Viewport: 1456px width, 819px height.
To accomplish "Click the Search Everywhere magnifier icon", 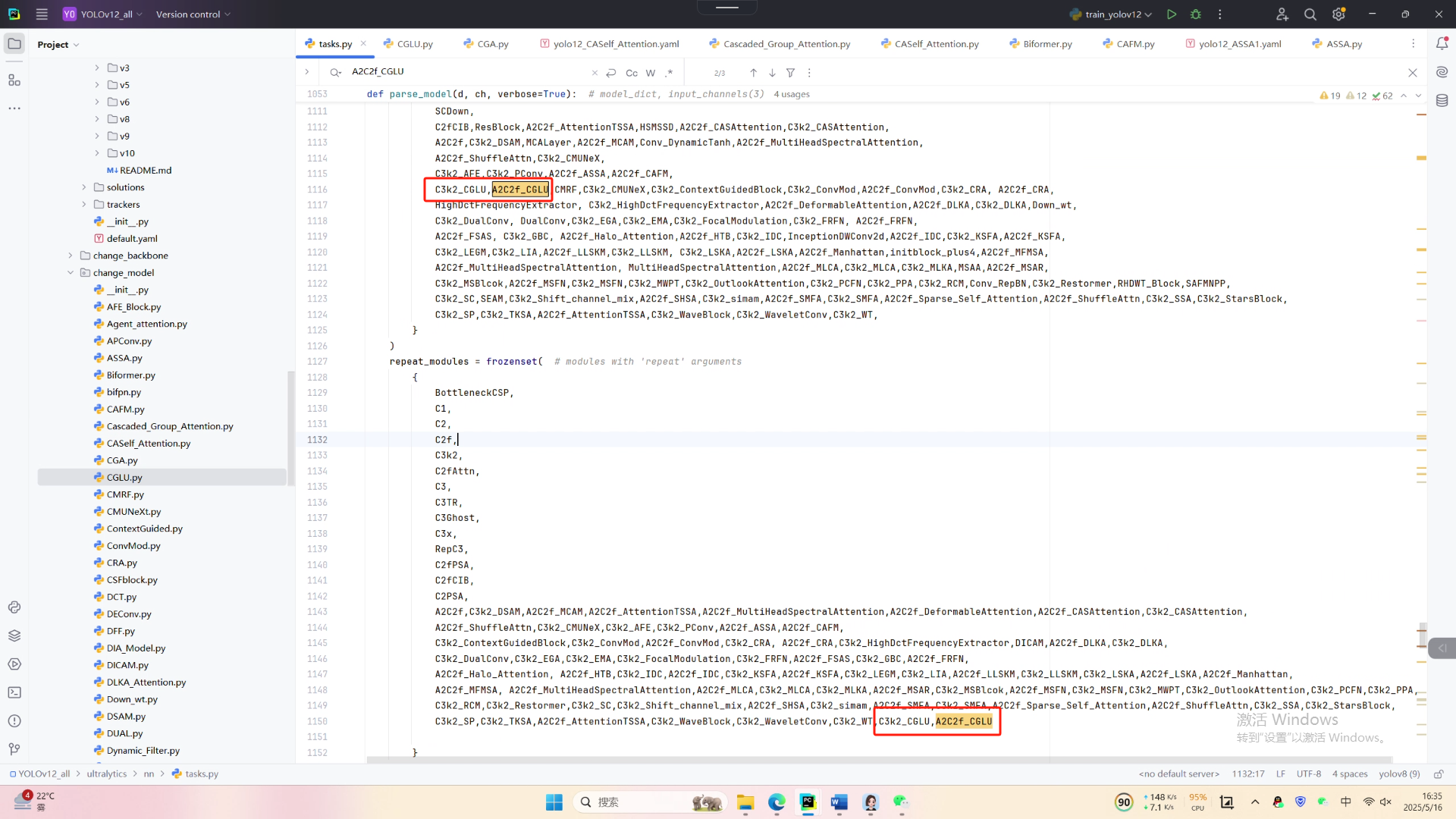I will (1310, 14).
